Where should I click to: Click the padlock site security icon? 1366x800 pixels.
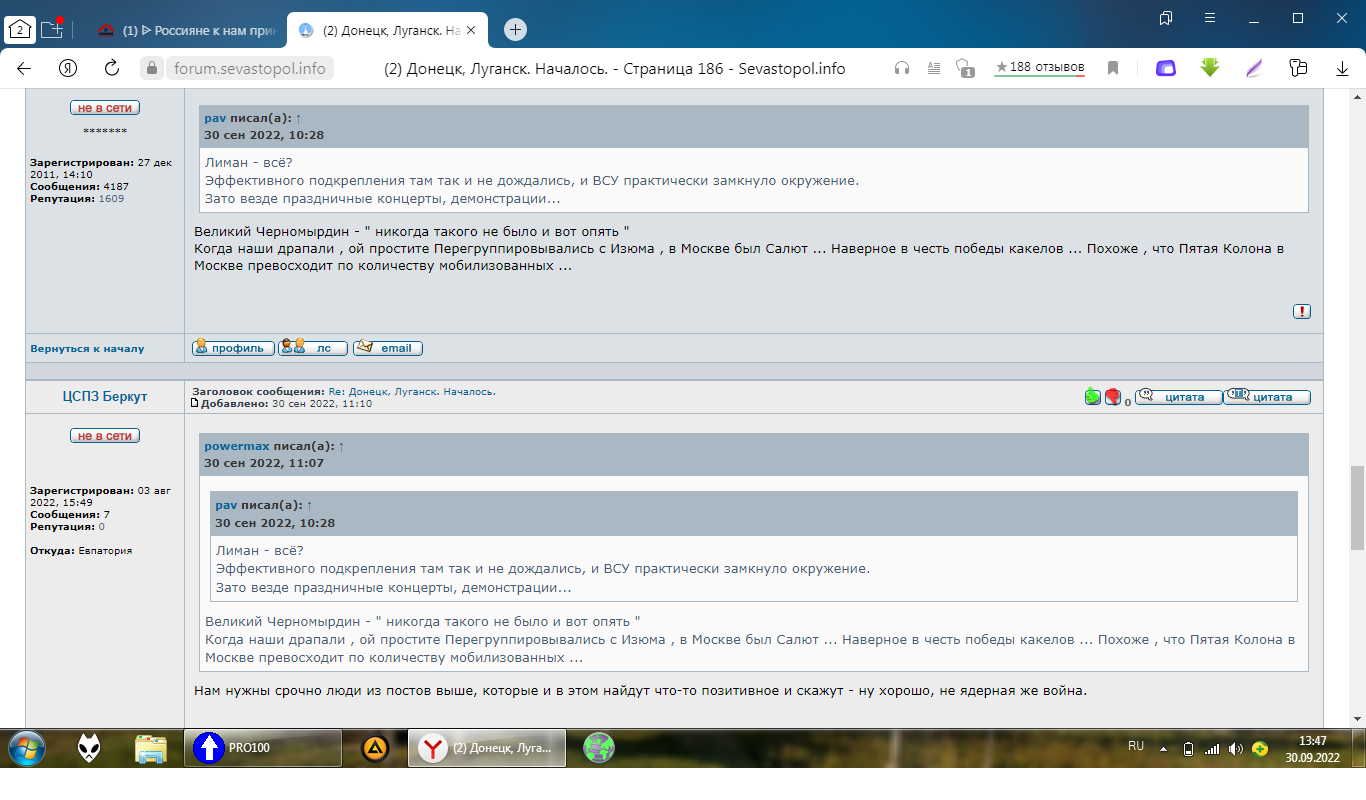152,68
